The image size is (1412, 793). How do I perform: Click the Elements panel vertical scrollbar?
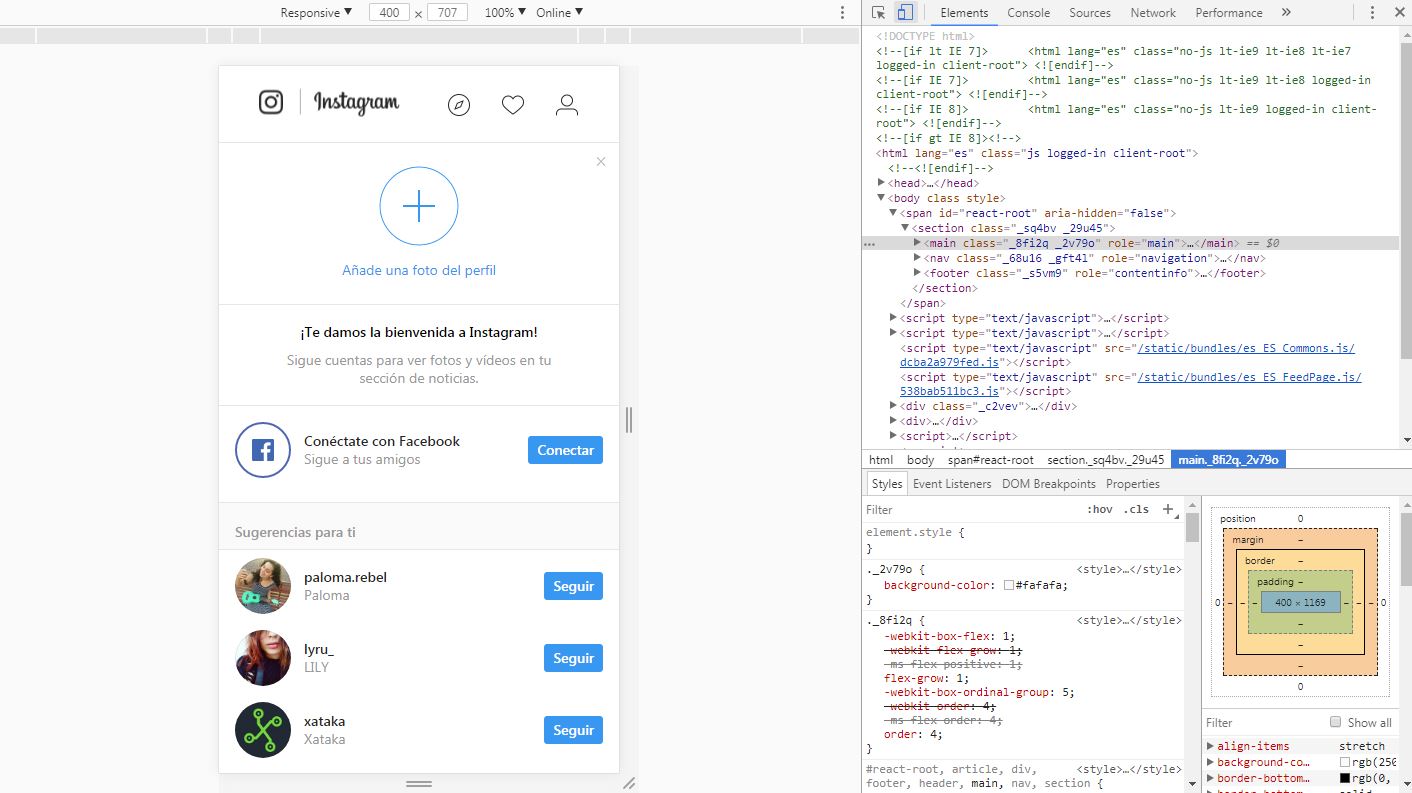(1406, 200)
